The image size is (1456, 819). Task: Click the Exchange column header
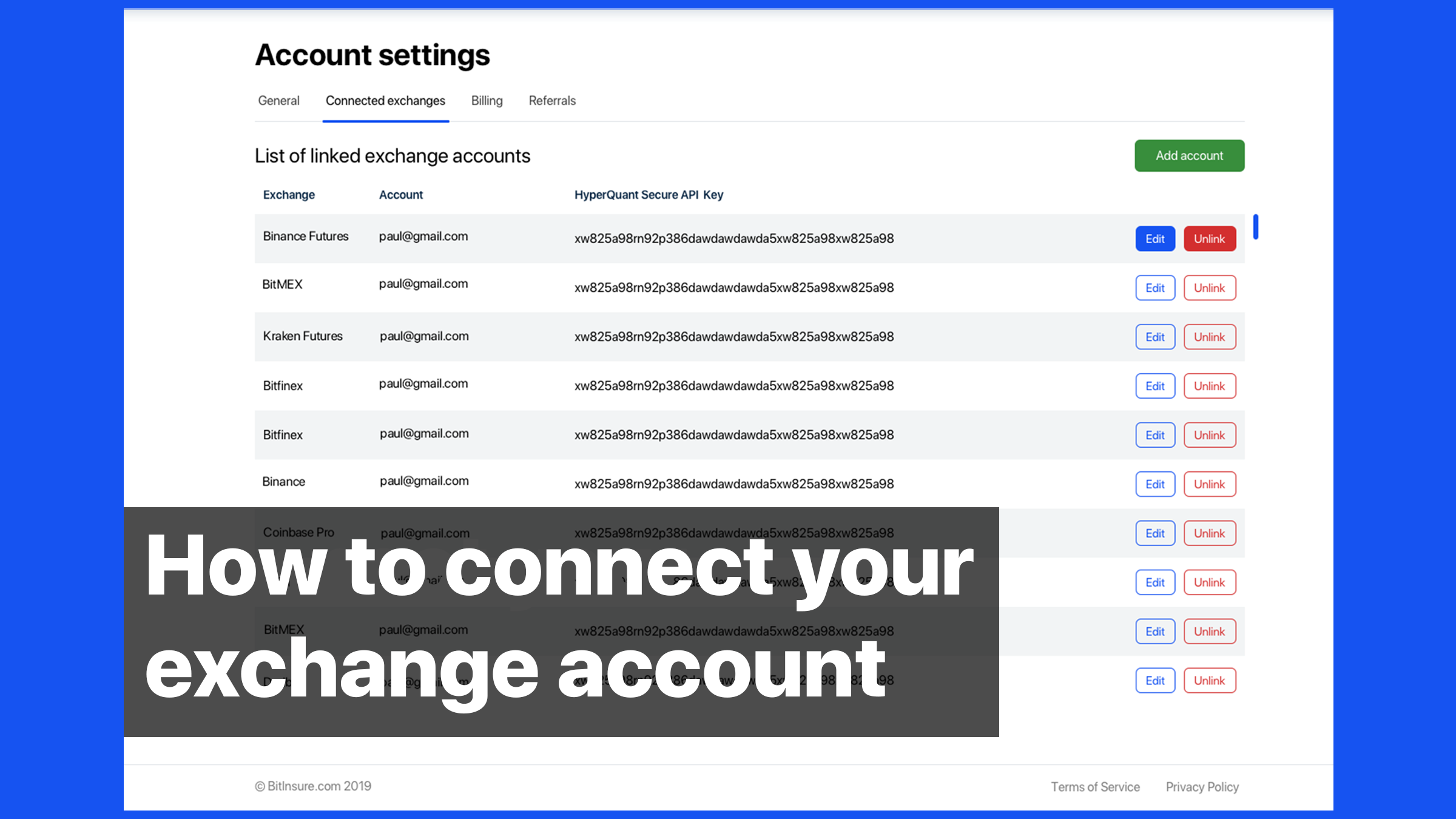(289, 195)
